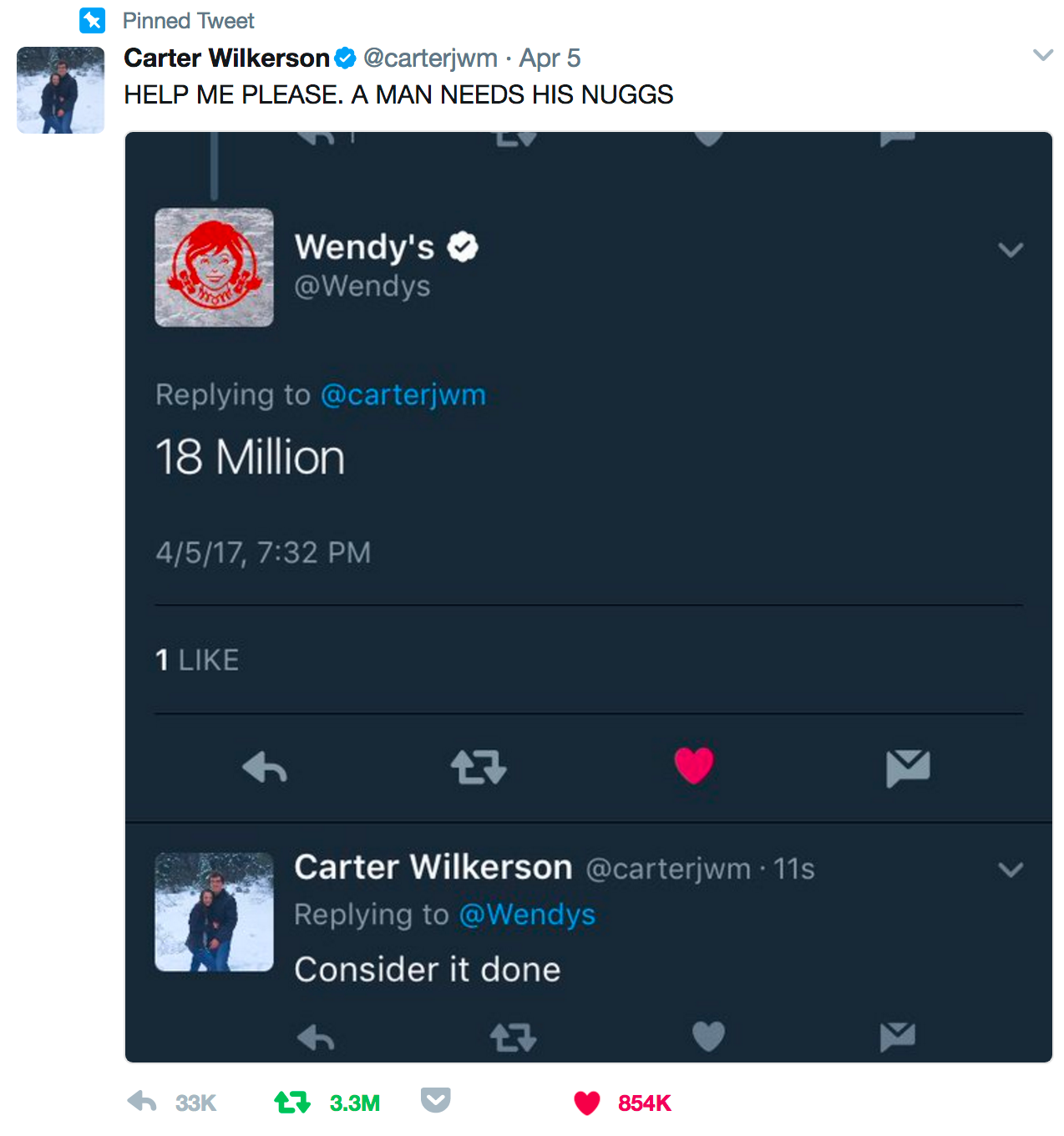Click the Pocket save icon below the tweet
Viewport: 1064px width, 1136px height.
(x=435, y=1100)
